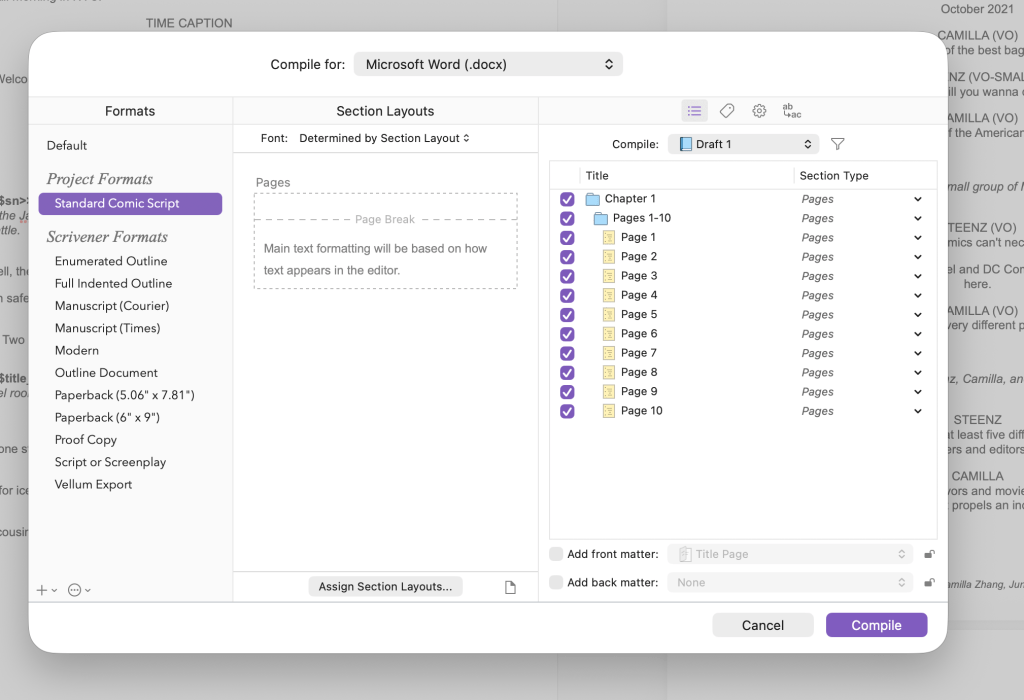1024x700 pixels.
Task: Open the ellipsis actions menu under Formats
Action: coord(75,590)
